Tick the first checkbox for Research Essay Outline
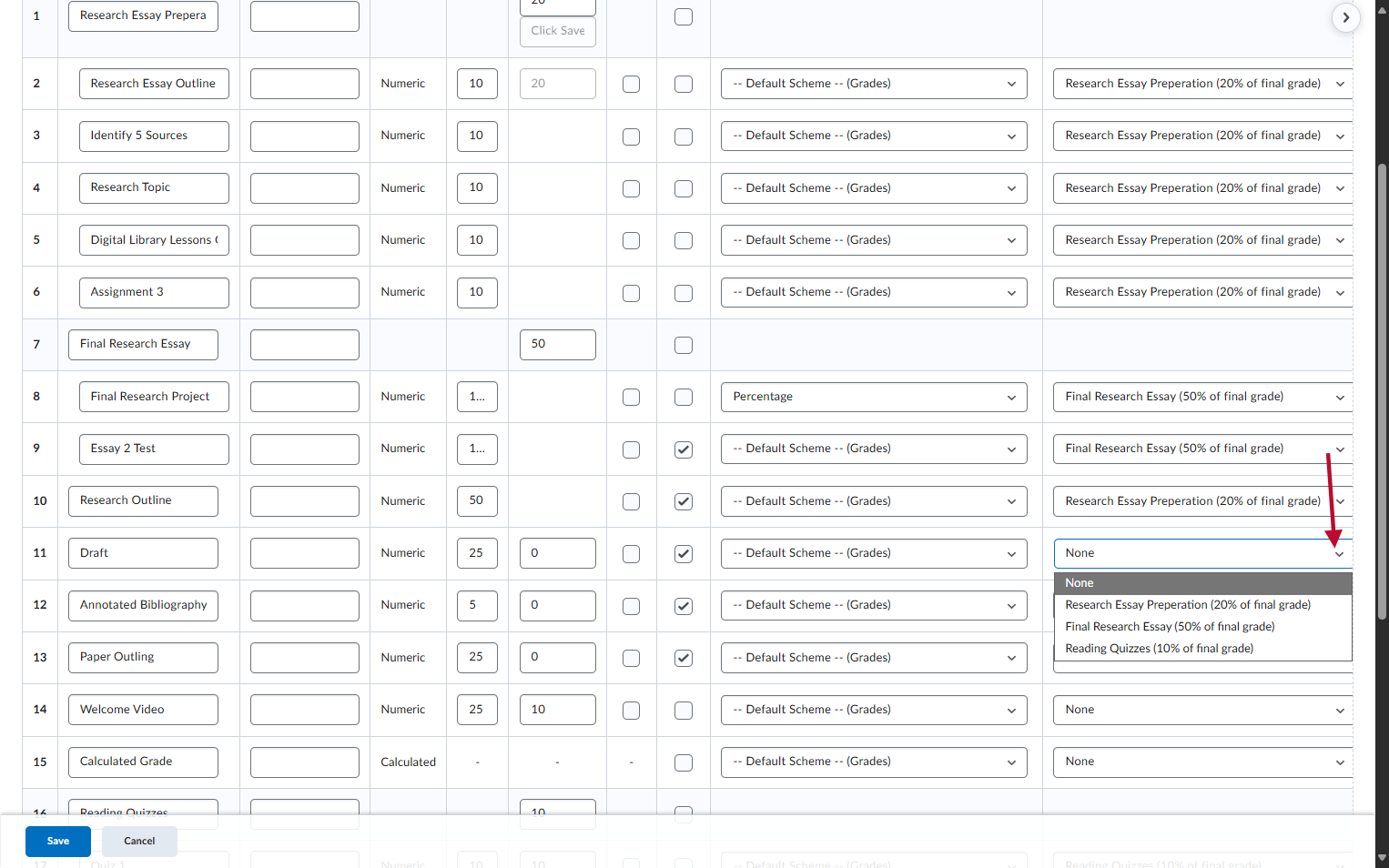Viewport: 1389px width, 868px height. tap(631, 84)
